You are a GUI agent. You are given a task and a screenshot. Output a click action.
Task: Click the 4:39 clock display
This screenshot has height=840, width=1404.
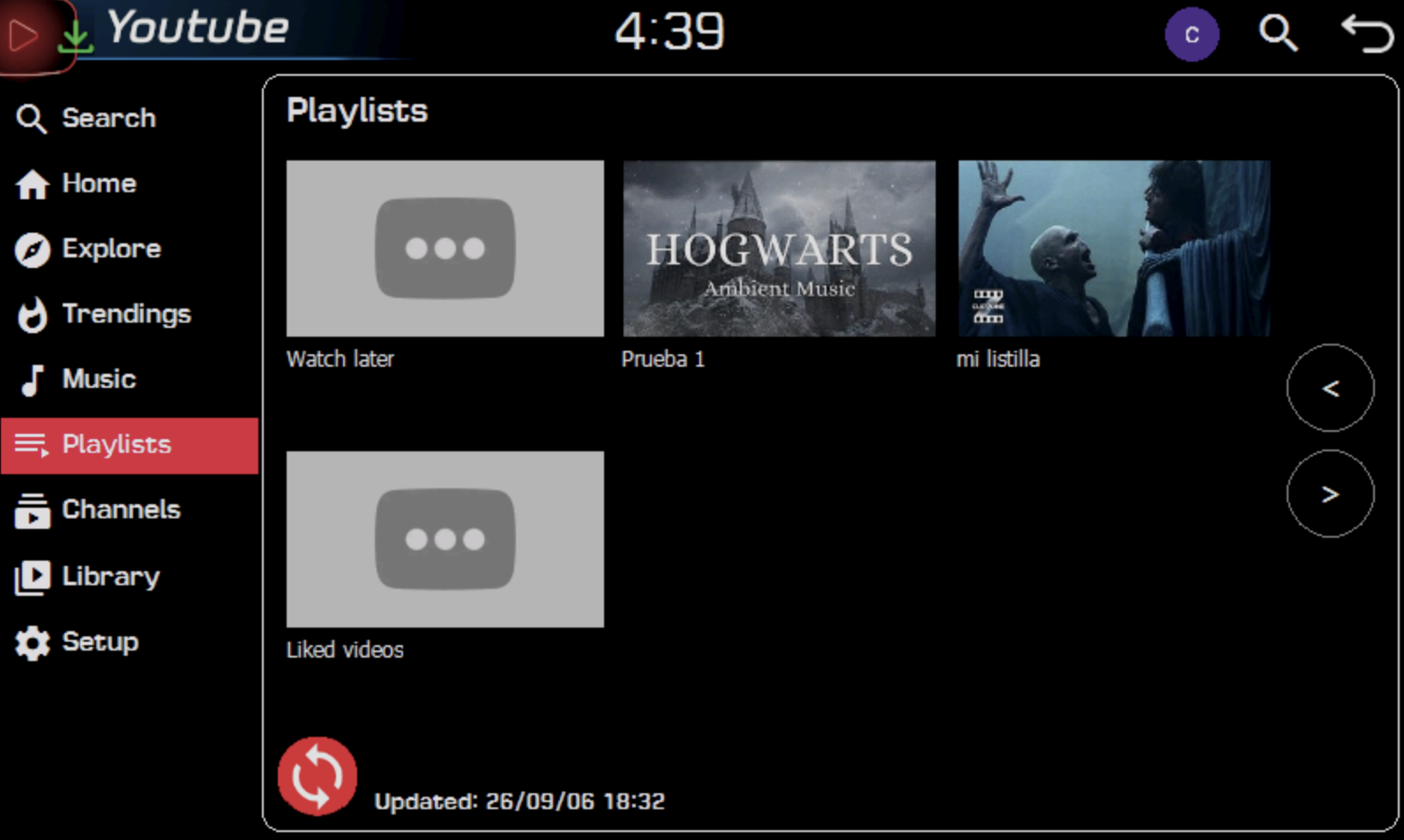click(669, 32)
